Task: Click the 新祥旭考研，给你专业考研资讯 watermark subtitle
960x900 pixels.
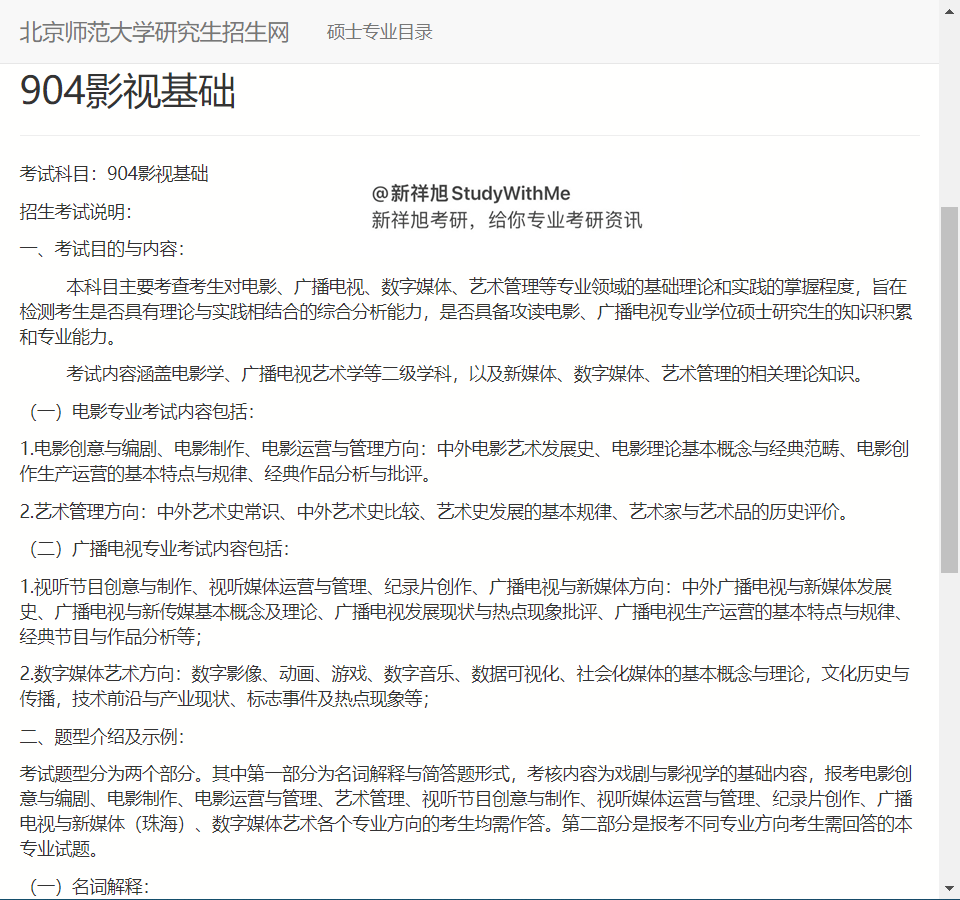Action: [x=506, y=220]
